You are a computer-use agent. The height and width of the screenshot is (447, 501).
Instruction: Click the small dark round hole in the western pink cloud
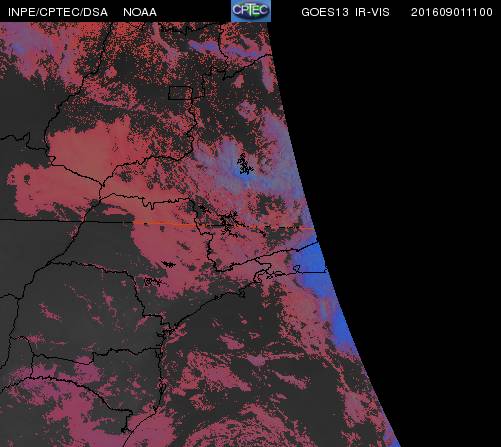(x=26, y=179)
